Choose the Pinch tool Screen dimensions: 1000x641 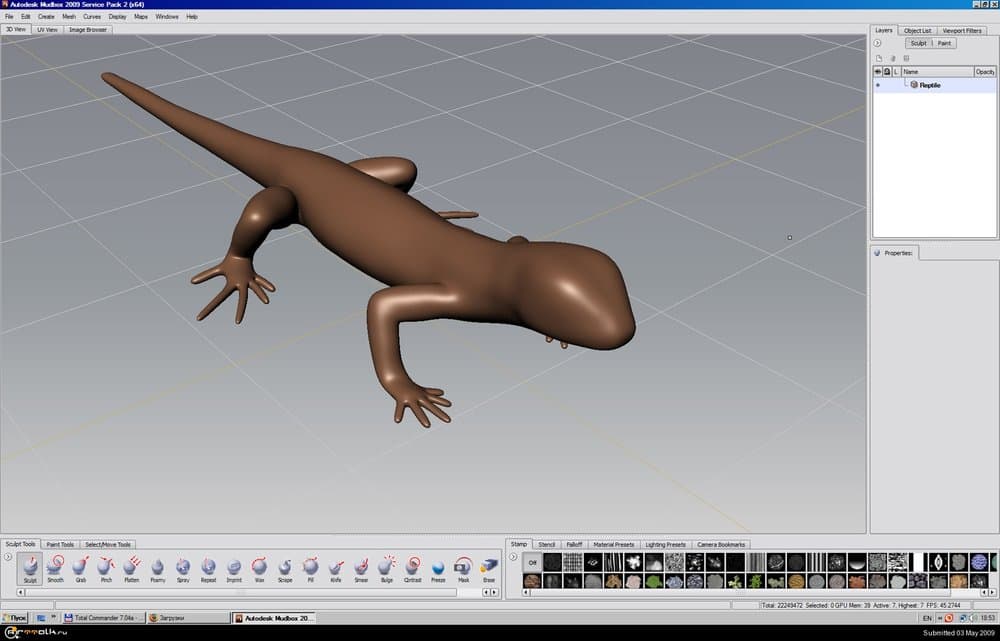pyautogui.click(x=106, y=569)
